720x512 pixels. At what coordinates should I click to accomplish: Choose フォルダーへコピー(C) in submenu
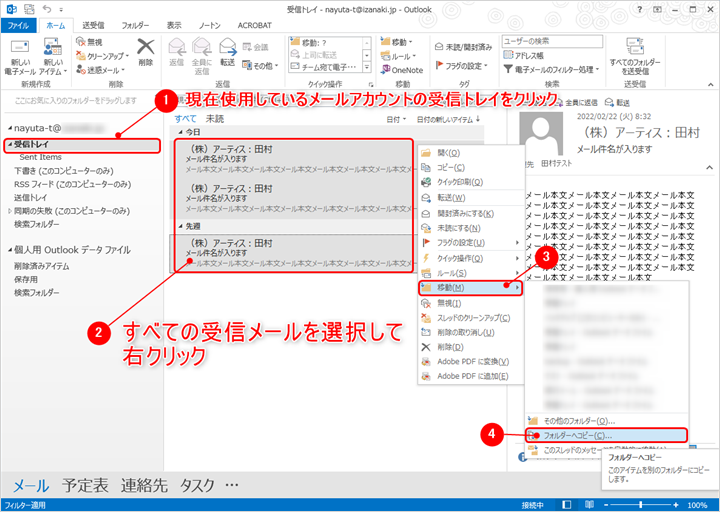[x=606, y=435]
